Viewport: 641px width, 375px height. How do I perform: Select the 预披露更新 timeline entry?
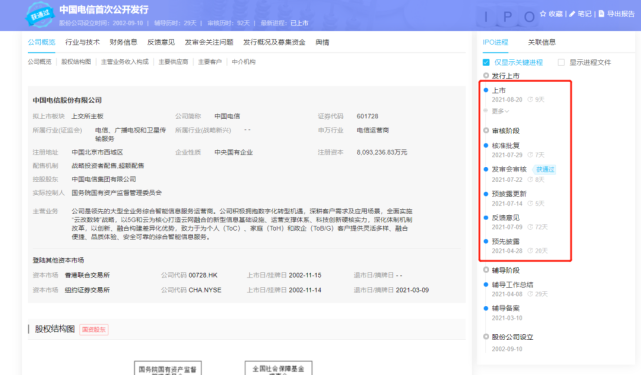click(509, 193)
